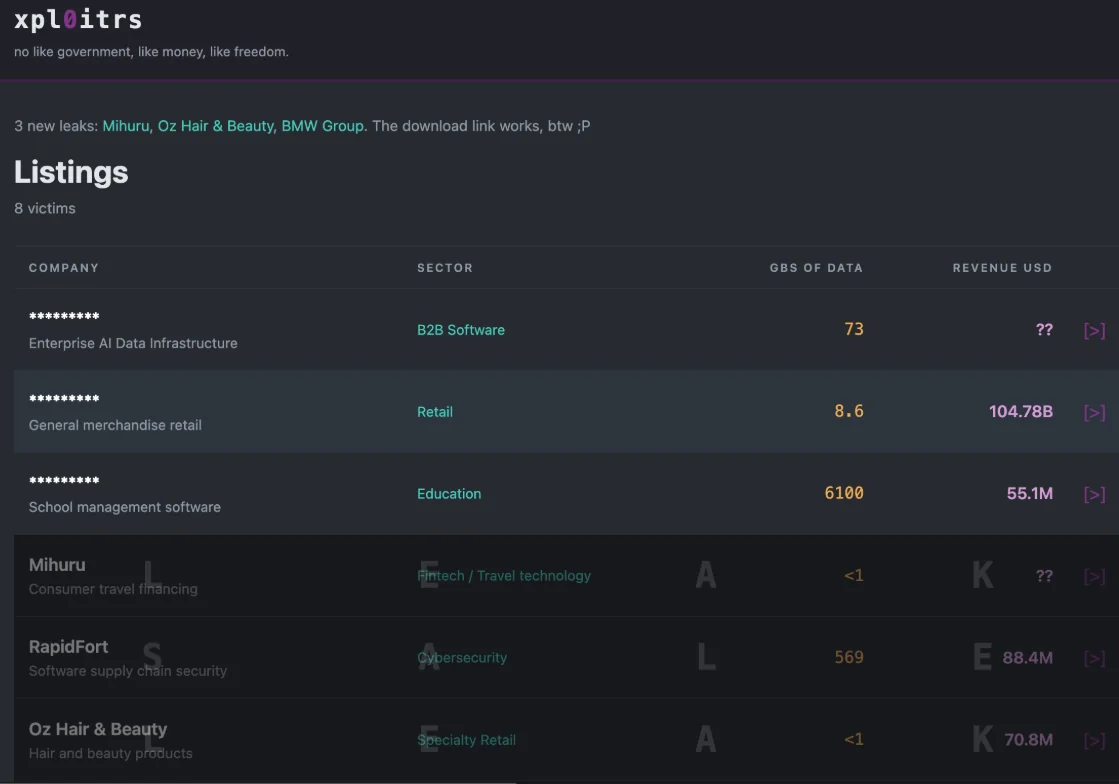This screenshot has width=1119, height=784.
Task: Expand the RapidFort listing arrow [>]
Action: tap(1094, 658)
